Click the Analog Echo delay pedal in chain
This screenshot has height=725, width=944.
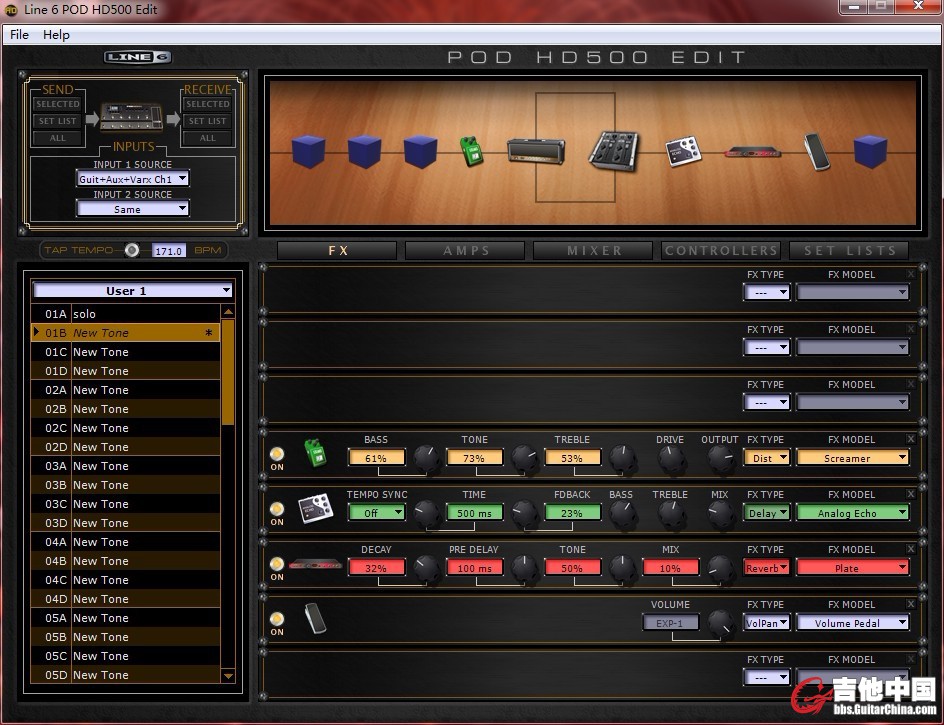pyautogui.click(x=683, y=151)
